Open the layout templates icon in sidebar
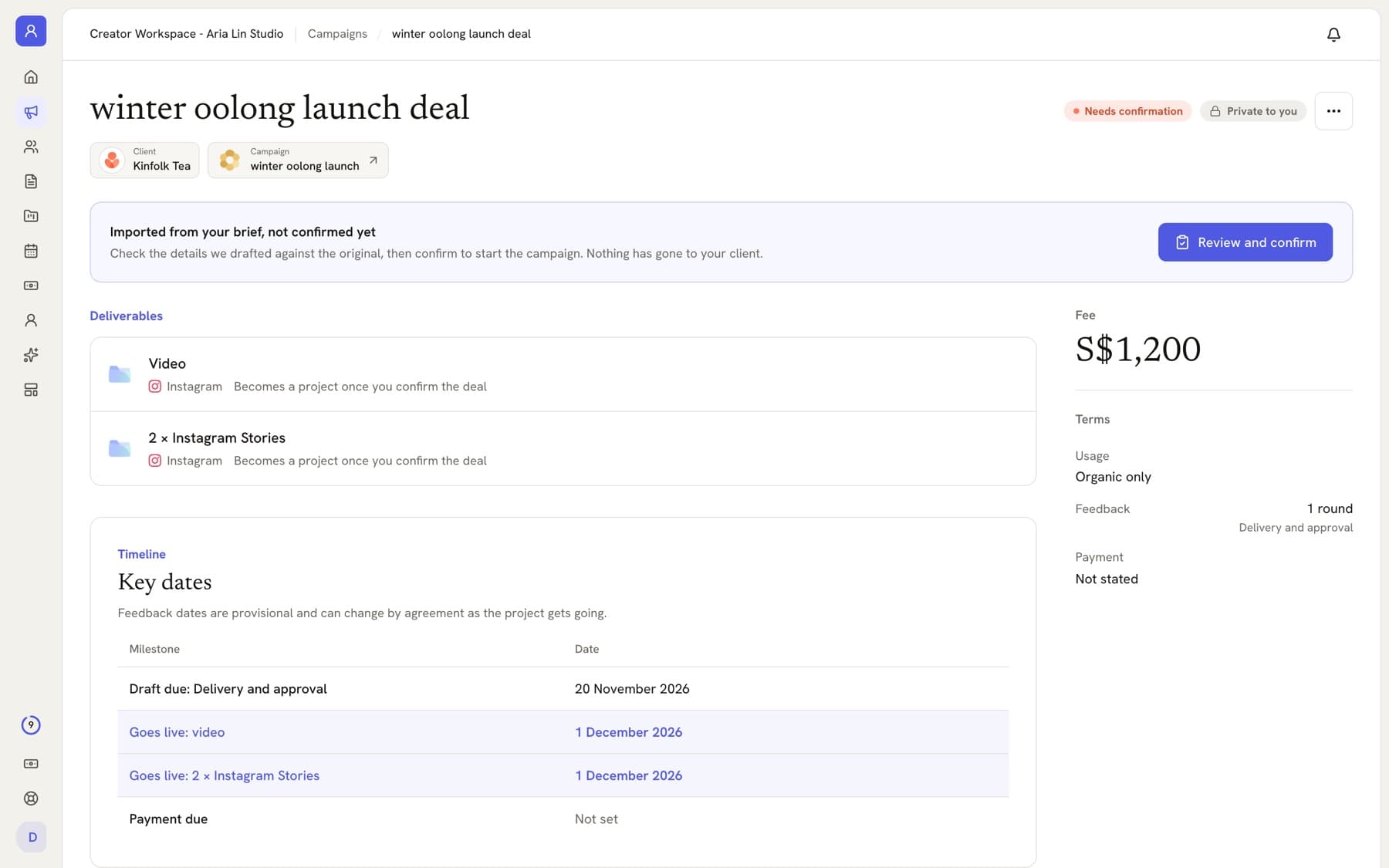1389x868 pixels. click(31, 390)
